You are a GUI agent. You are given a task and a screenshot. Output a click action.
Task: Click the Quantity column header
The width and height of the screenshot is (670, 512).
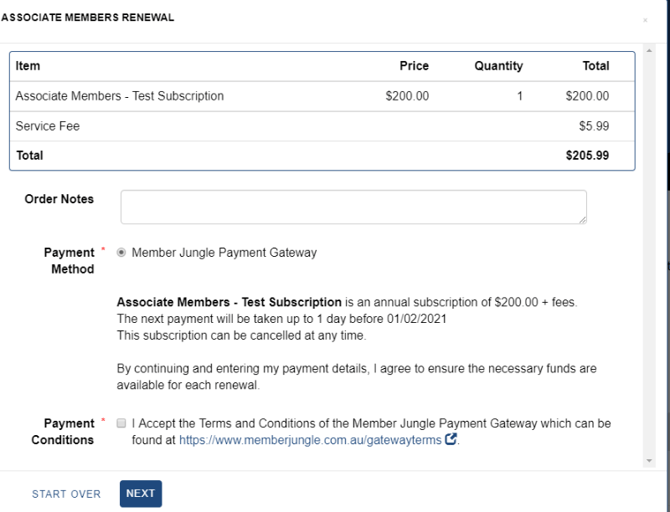point(498,66)
